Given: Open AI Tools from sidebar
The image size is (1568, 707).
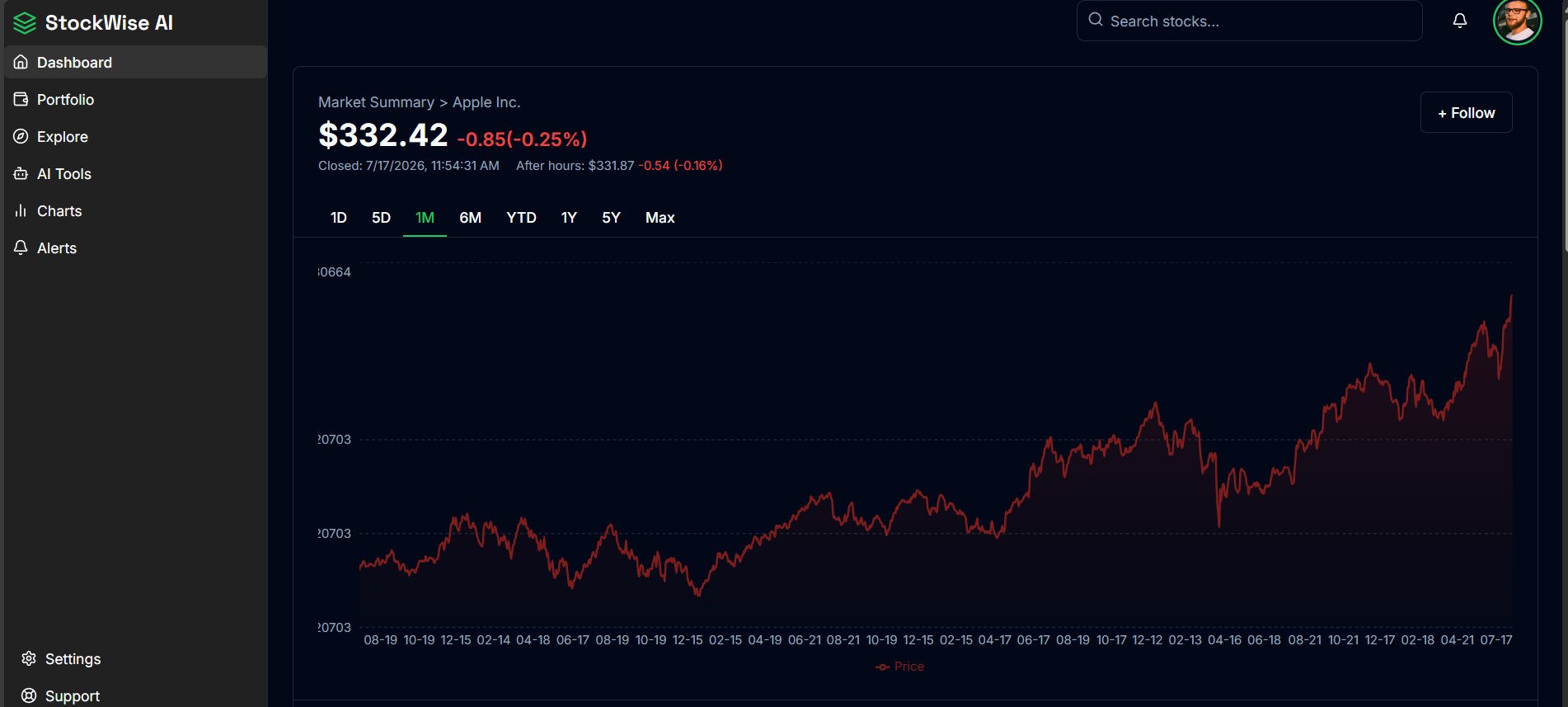Looking at the screenshot, I should 135,173.
